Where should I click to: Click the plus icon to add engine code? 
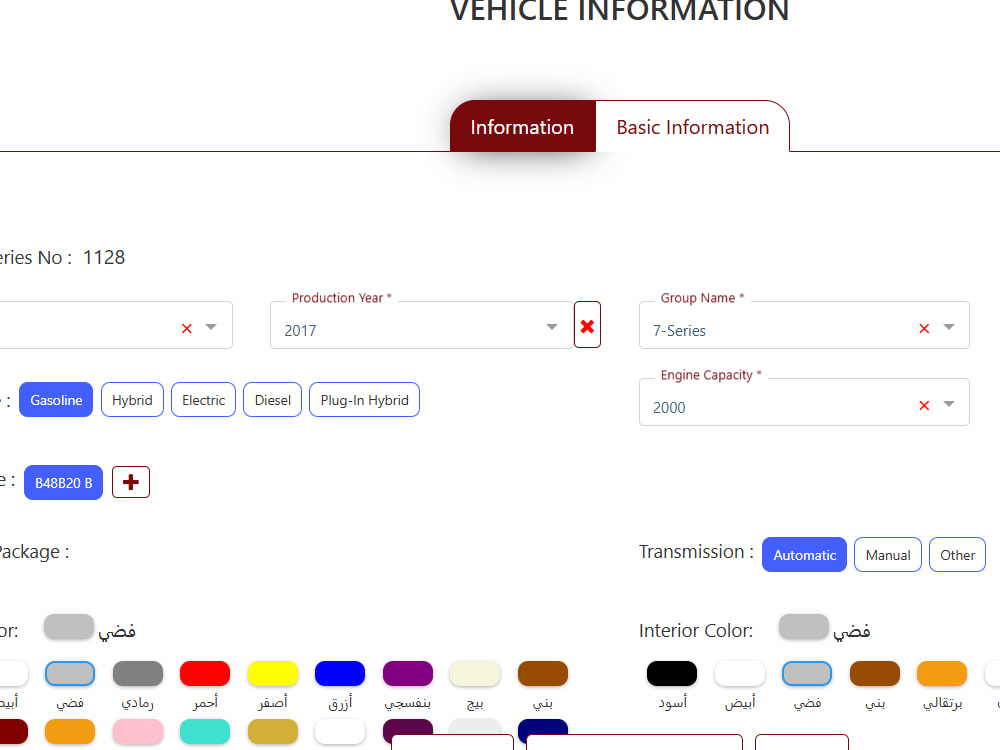(x=131, y=482)
